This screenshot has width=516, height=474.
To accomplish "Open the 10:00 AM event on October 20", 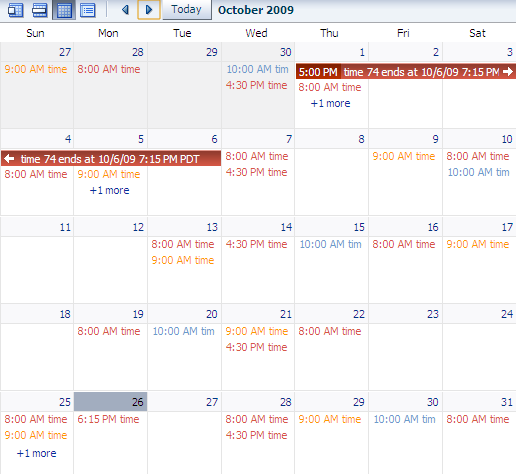I will [x=183, y=331].
